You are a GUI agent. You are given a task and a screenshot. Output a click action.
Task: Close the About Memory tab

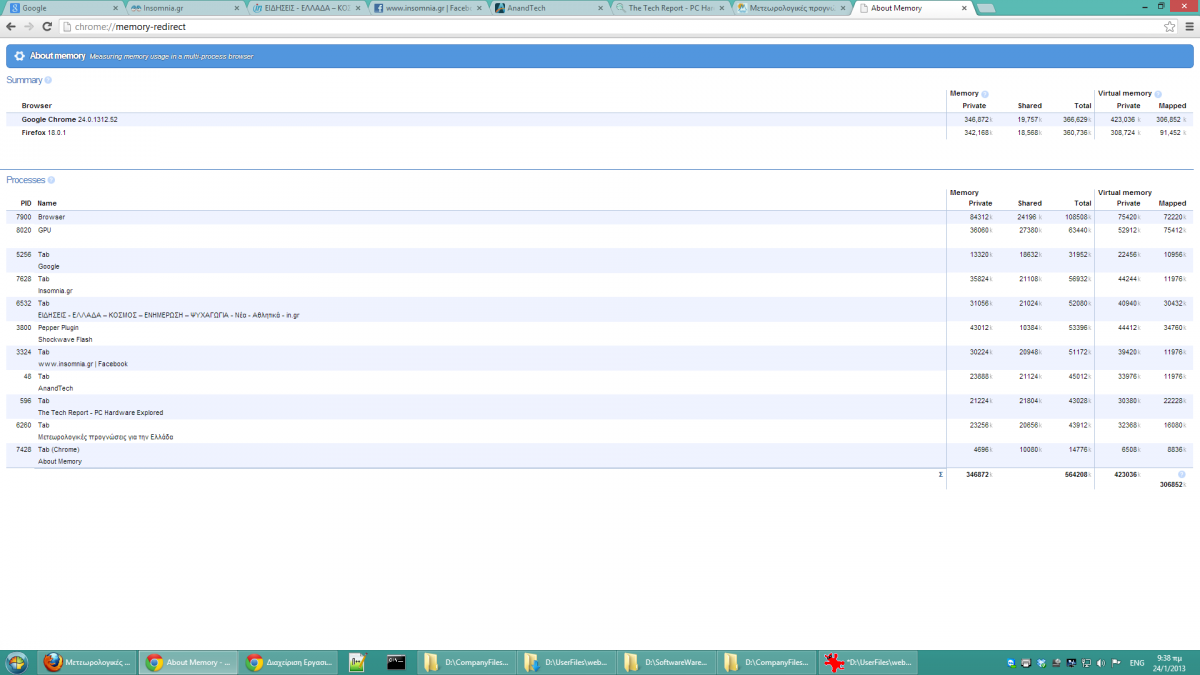[x=965, y=8]
